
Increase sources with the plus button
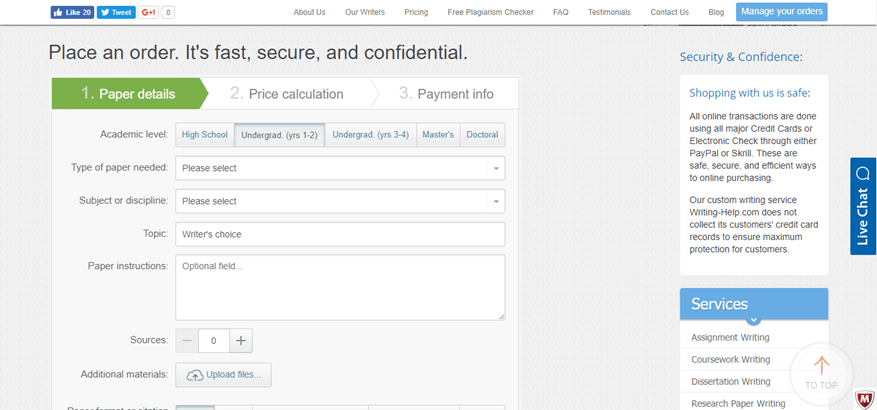coord(241,341)
